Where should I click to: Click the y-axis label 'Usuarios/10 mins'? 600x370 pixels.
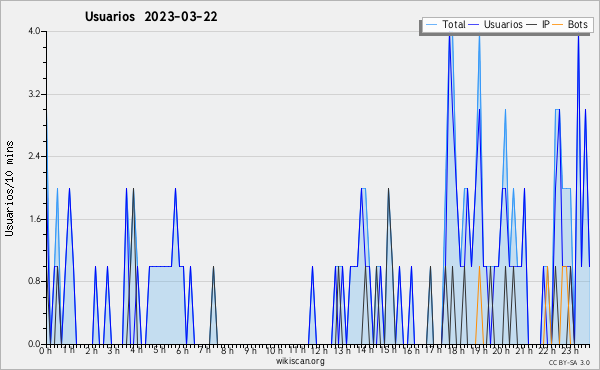tap(9, 188)
